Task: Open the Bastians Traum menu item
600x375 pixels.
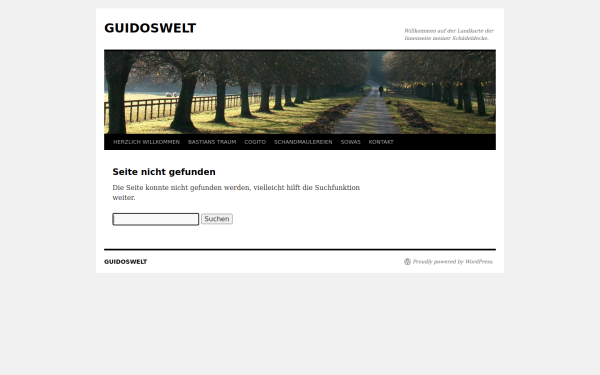Action: [212, 142]
